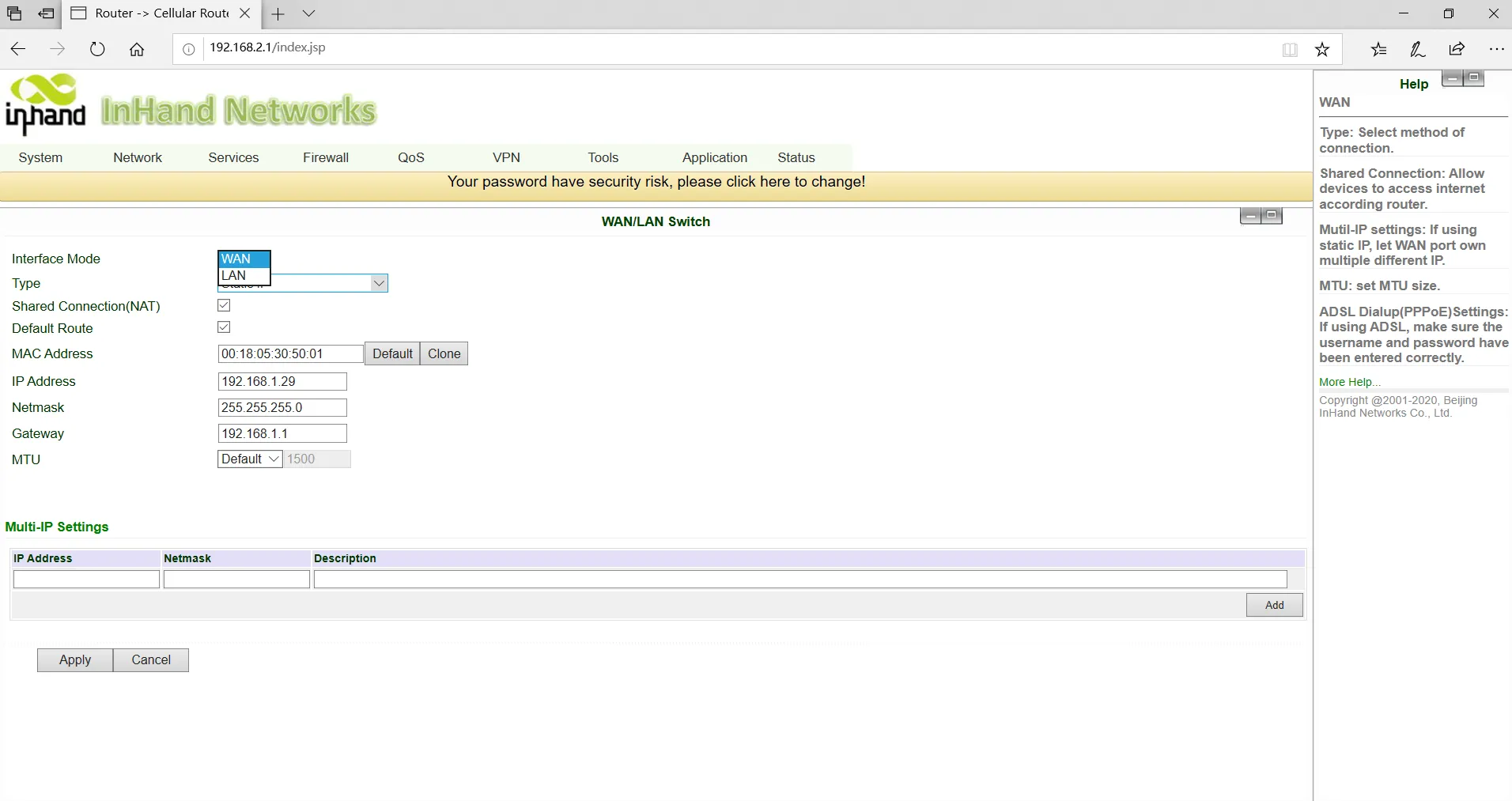Viewport: 1512px width, 801px height.
Task: Minimize the WAN/LAN Switch panel
Action: click(1251, 216)
